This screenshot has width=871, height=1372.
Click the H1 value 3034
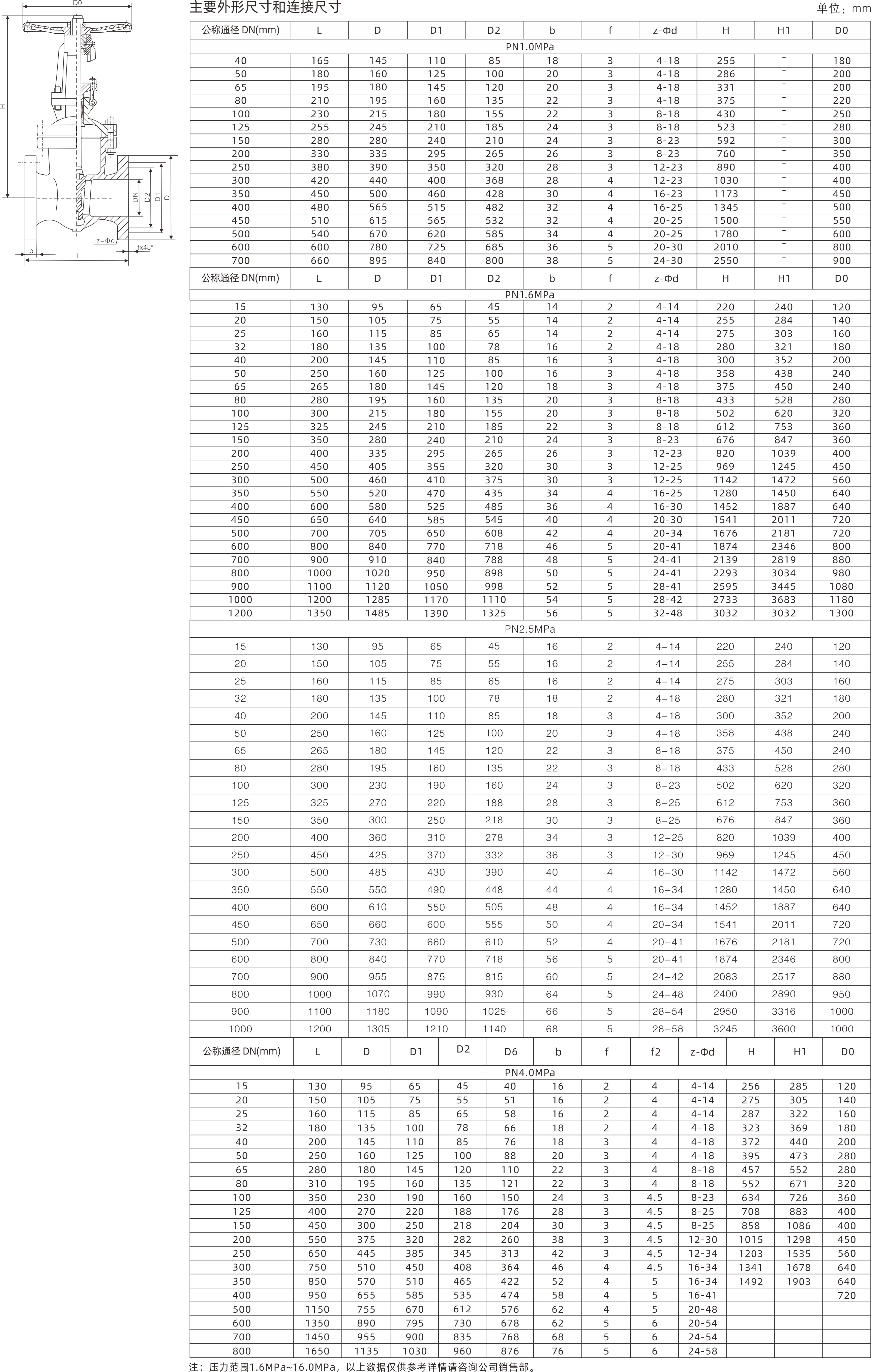[783, 573]
